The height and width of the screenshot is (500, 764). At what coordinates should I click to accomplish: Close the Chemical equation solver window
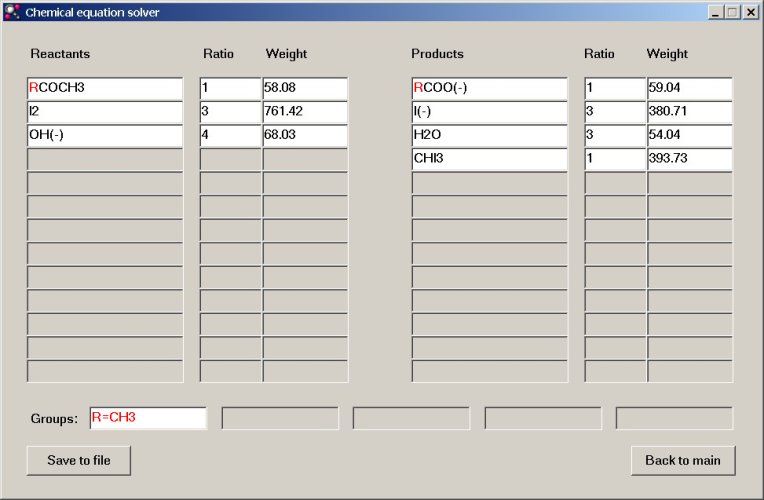pos(751,12)
